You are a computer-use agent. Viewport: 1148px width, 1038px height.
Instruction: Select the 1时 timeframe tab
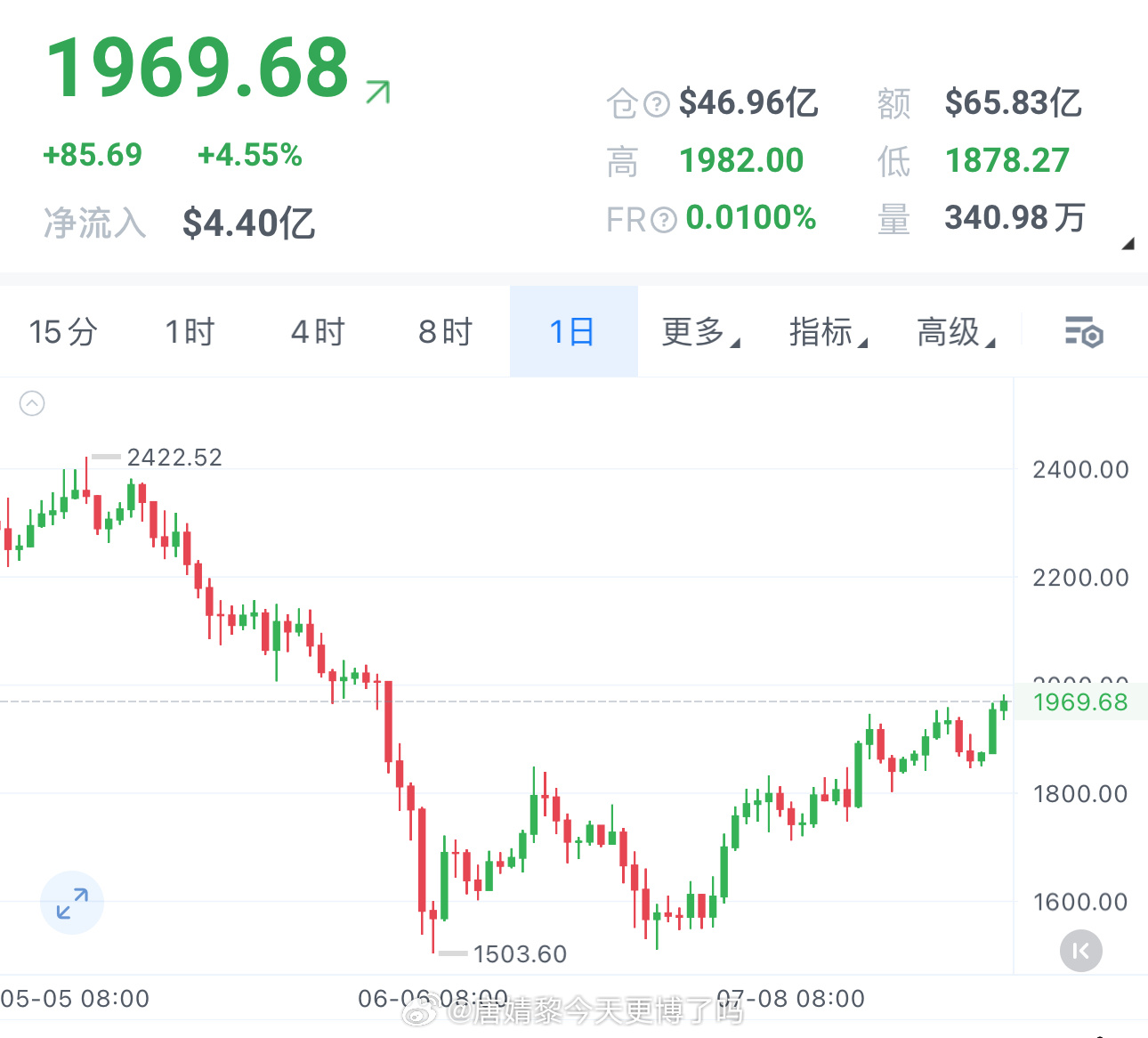point(190,332)
